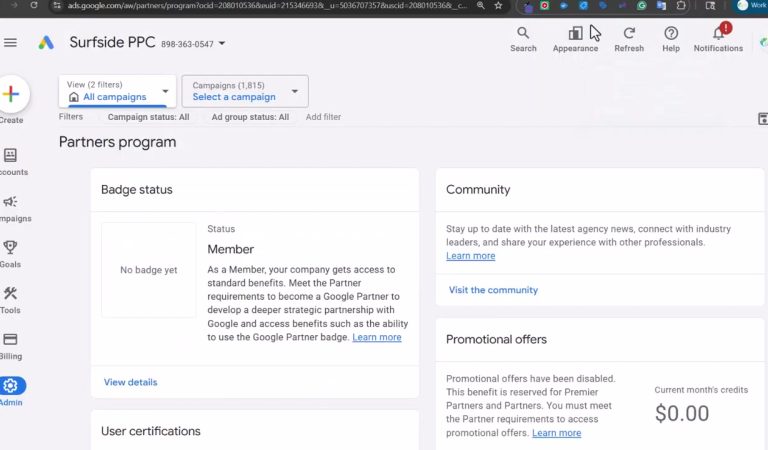The width and height of the screenshot is (768, 450).
Task: Open the browser side panel icon
Action: [710, 6]
